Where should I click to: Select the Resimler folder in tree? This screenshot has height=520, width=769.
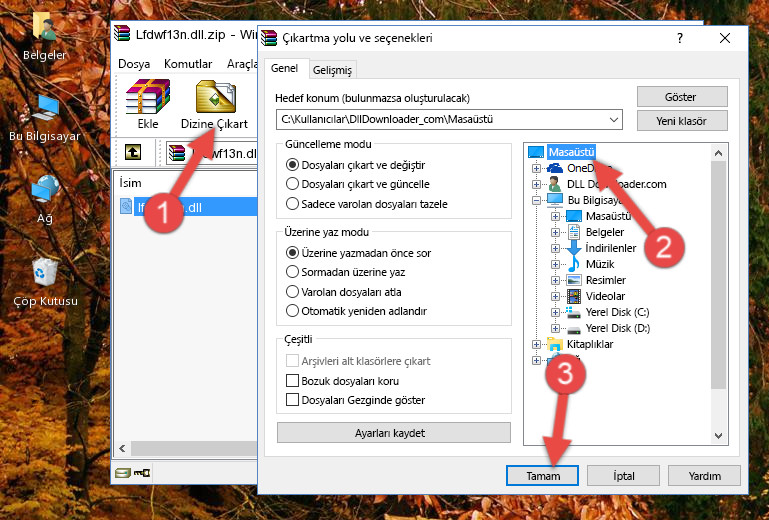[606, 280]
